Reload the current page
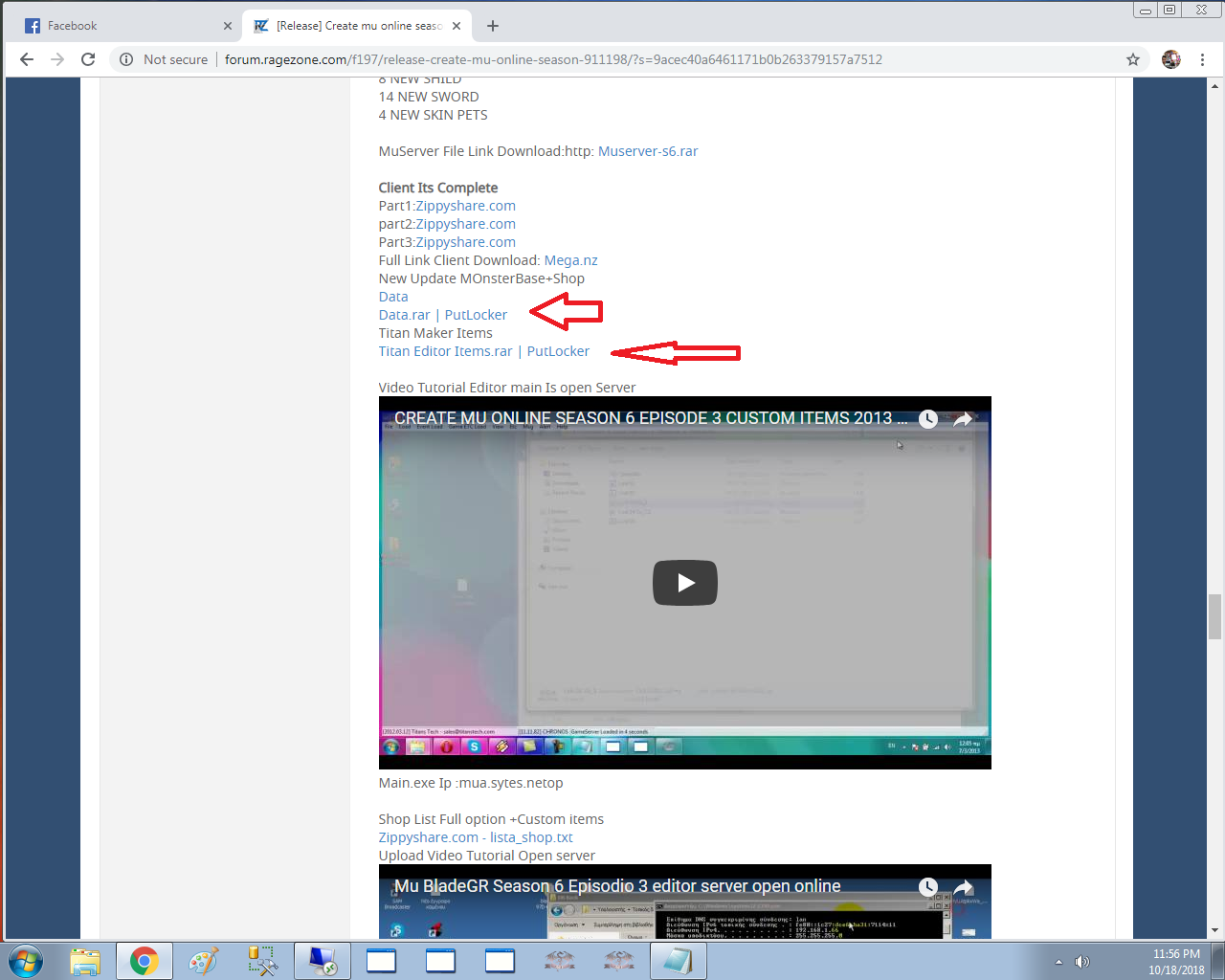This screenshot has width=1225, height=980. [88, 59]
